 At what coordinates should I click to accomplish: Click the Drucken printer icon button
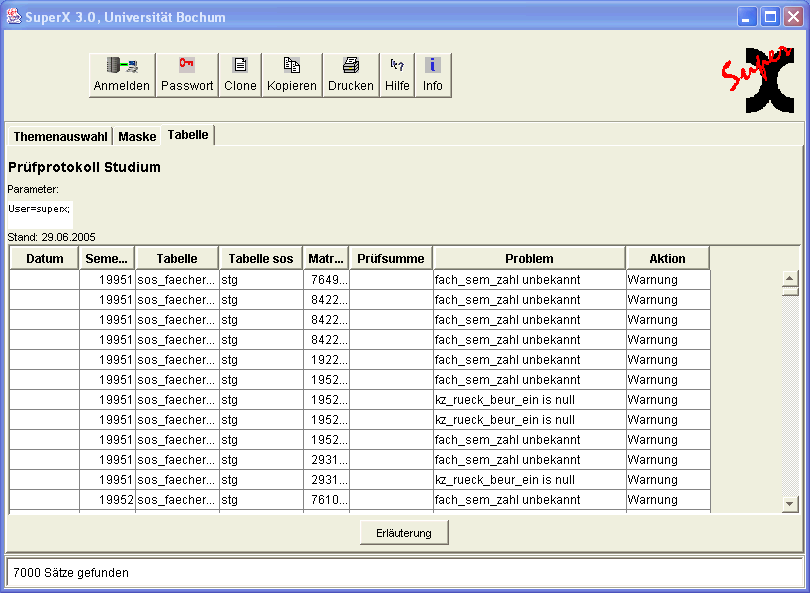[351, 75]
